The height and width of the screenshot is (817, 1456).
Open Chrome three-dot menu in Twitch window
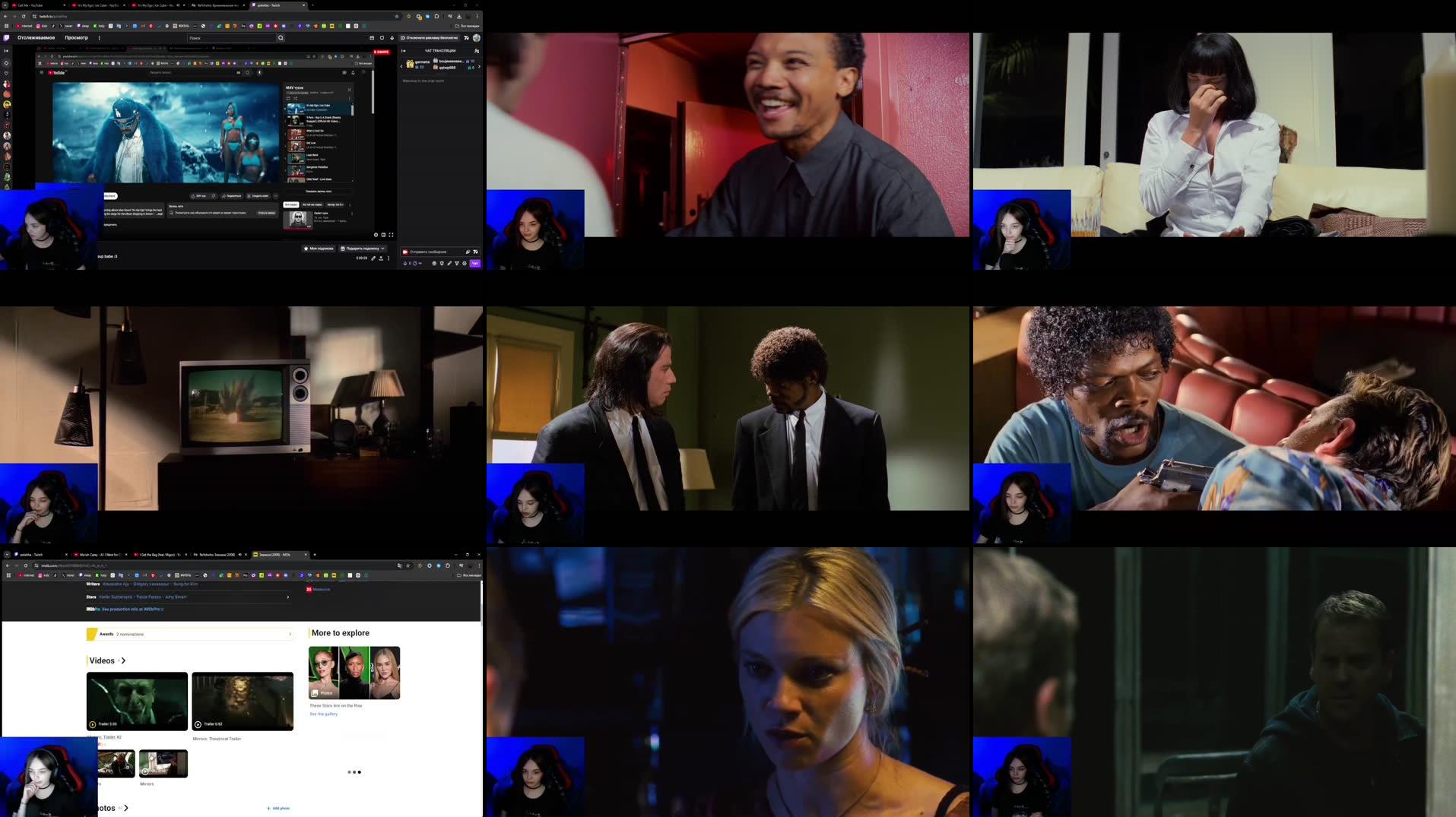[x=477, y=16]
